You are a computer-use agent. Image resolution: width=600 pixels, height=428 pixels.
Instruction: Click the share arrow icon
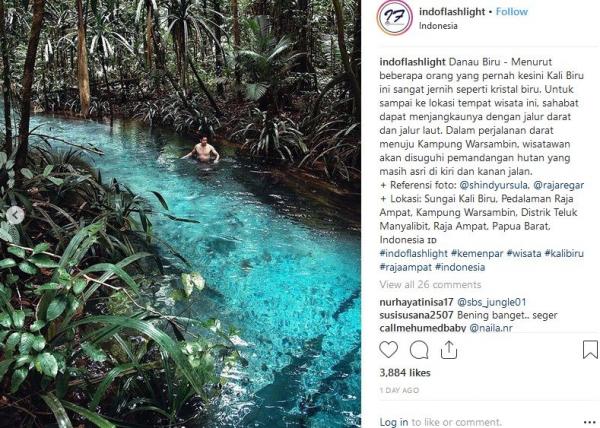click(449, 349)
